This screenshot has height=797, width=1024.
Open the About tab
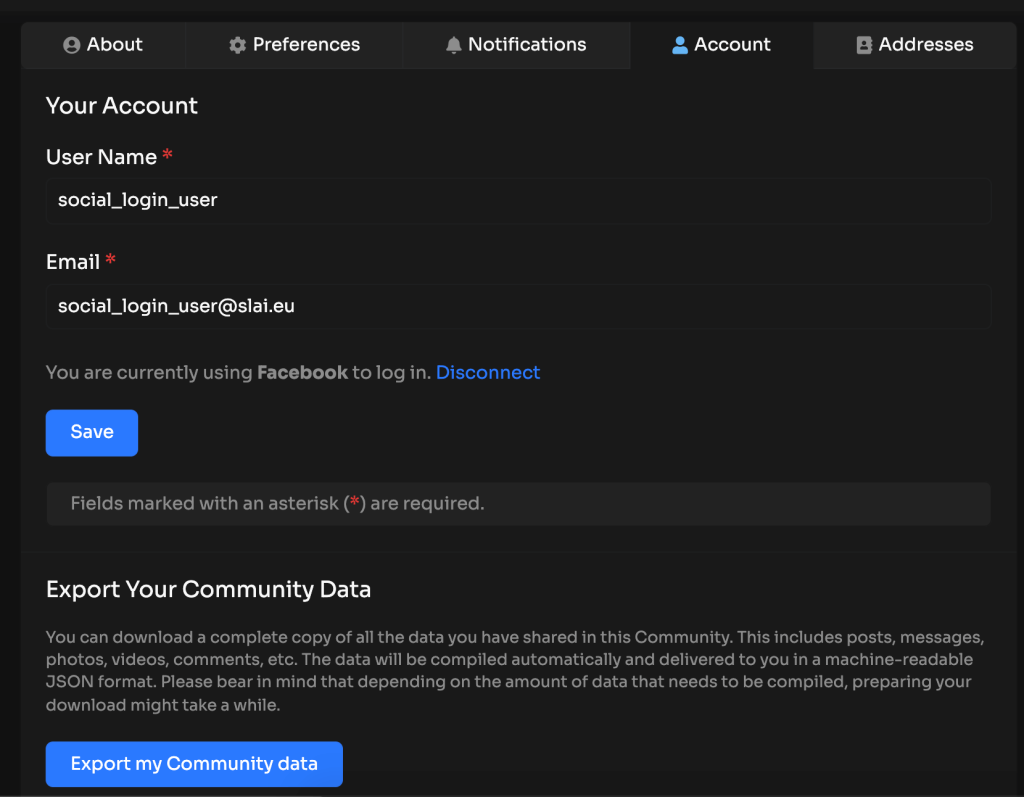pos(103,45)
